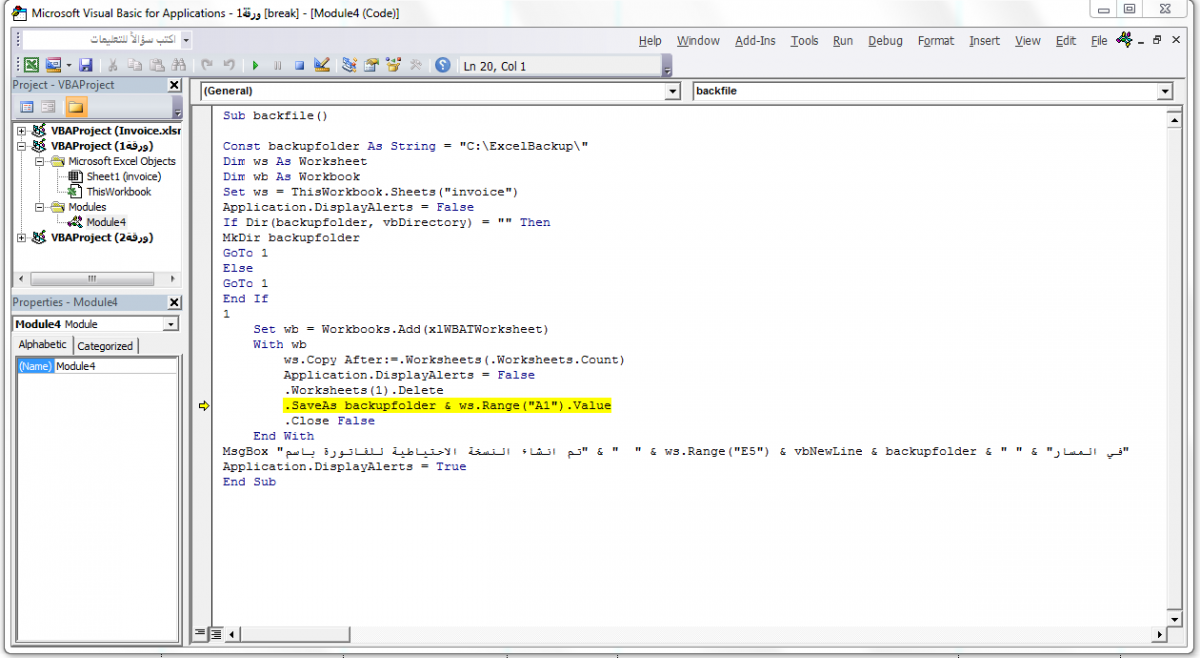The height and width of the screenshot is (658, 1200).
Task: Open the Object Browser toolbar icon
Action: point(393,65)
